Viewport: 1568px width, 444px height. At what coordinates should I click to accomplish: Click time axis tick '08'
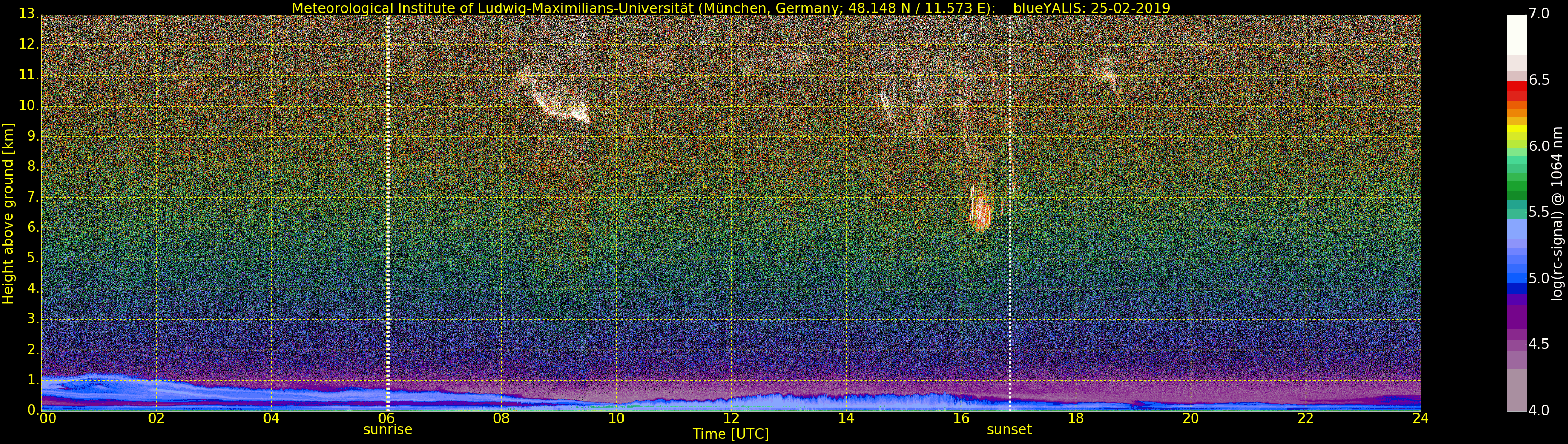coord(501,418)
